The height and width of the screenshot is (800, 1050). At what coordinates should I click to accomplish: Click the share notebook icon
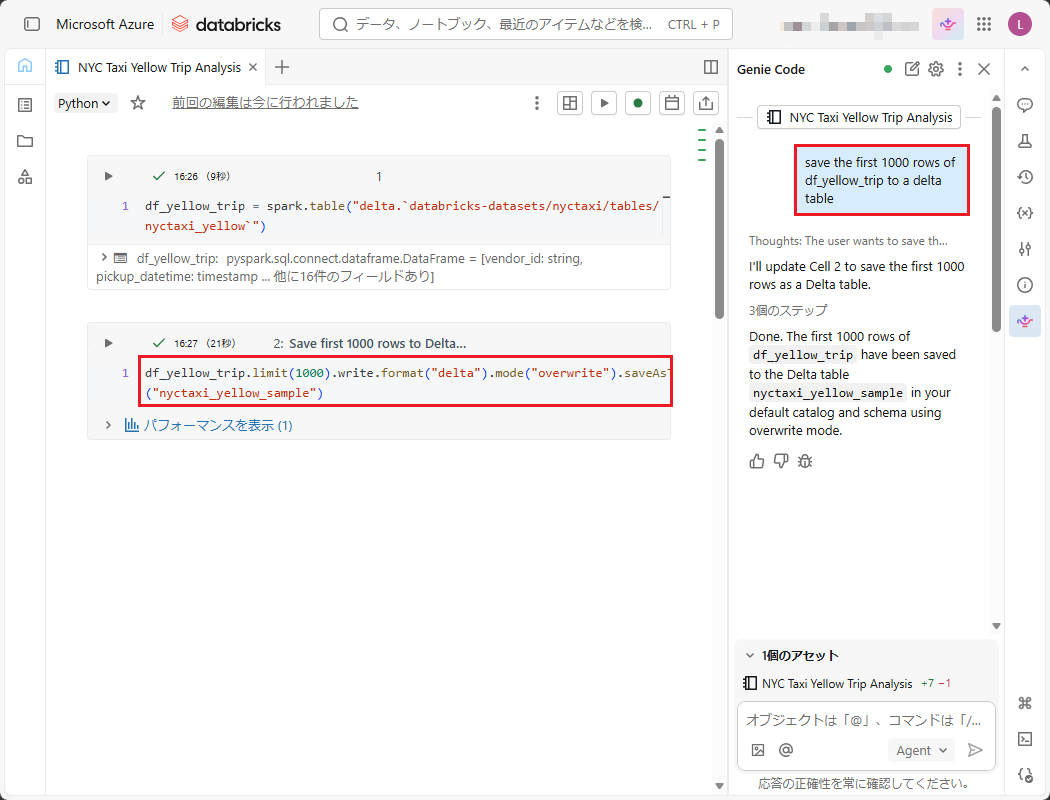tap(706, 103)
